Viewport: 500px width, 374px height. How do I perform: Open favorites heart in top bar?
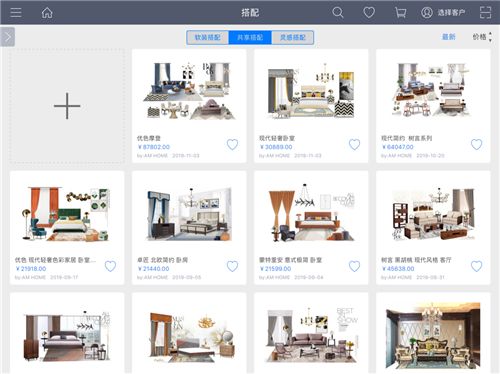click(x=369, y=13)
